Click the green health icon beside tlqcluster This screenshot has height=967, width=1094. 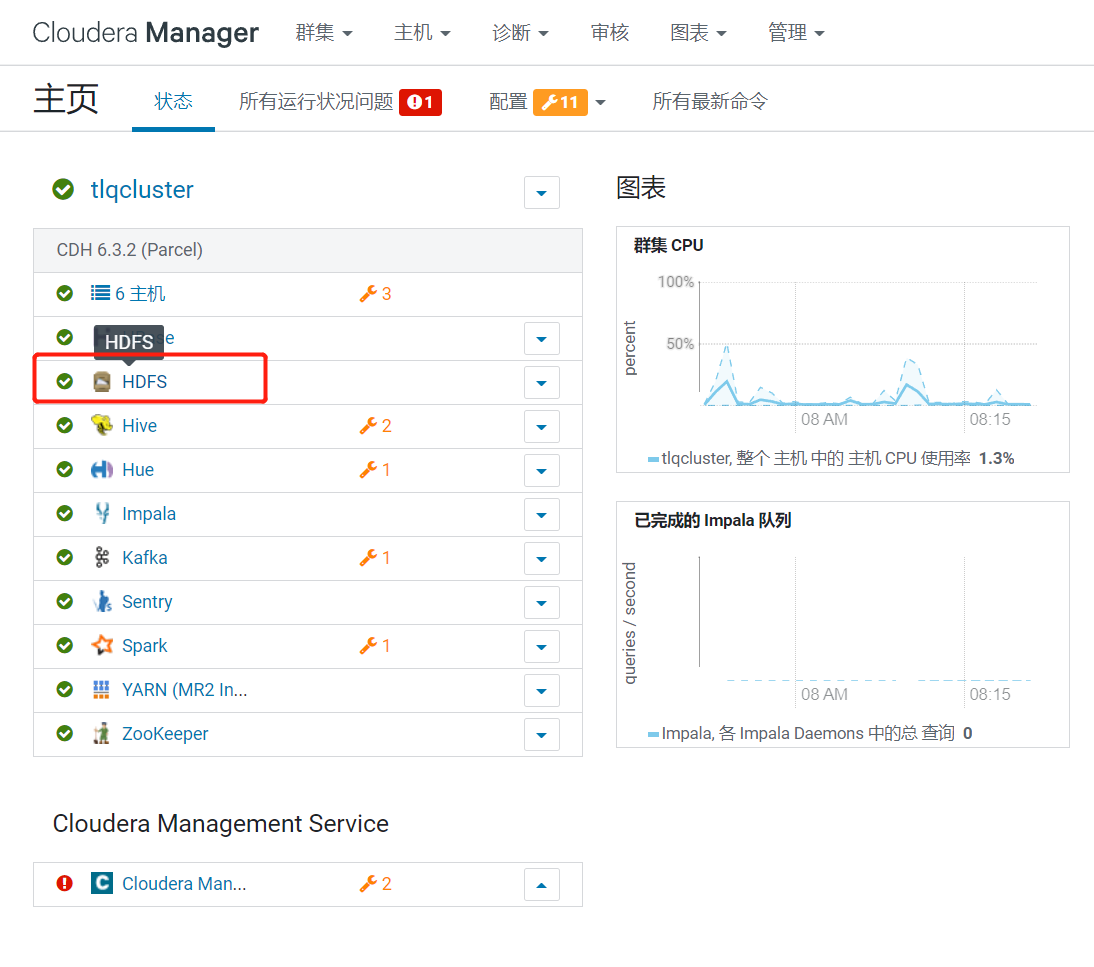point(63,189)
